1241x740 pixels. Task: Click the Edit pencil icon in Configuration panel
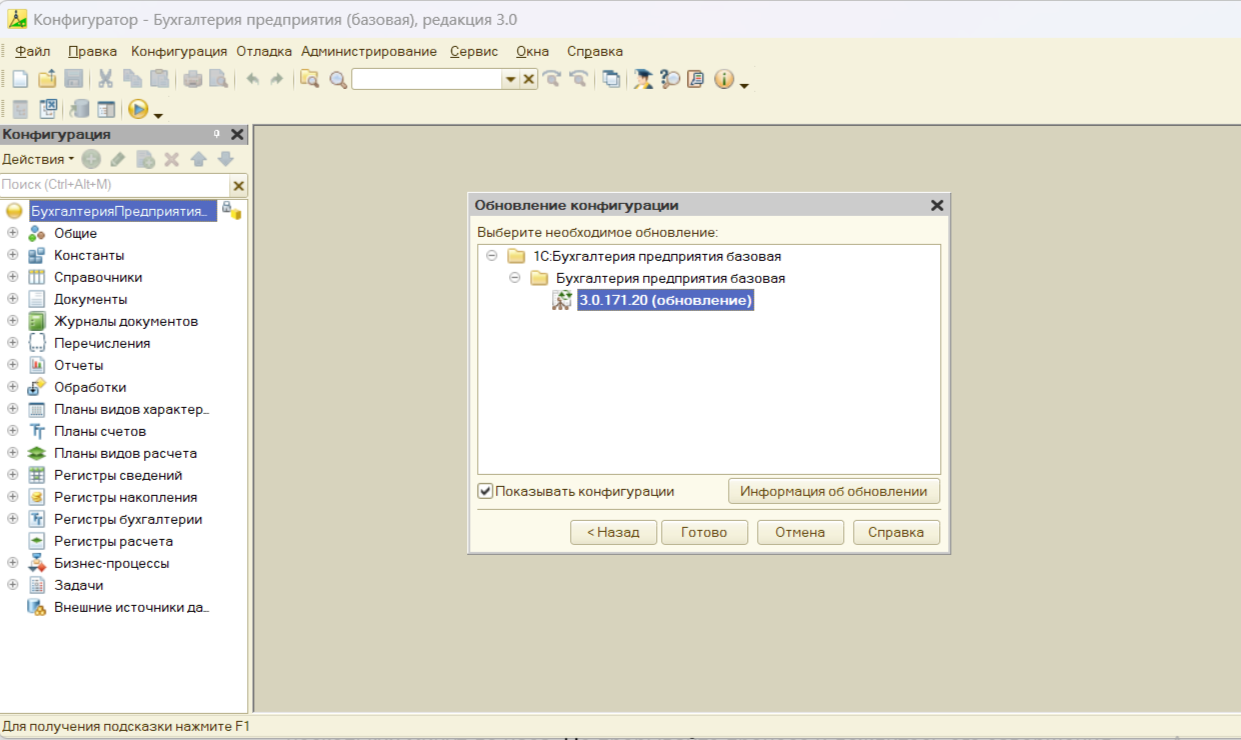pos(118,159)
